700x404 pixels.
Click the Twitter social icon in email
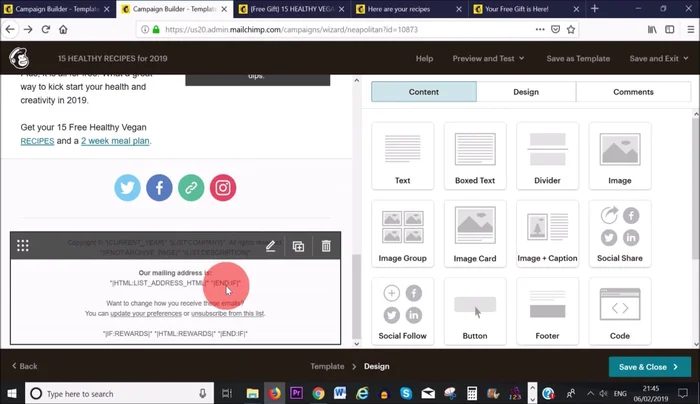tap(127, 187)
